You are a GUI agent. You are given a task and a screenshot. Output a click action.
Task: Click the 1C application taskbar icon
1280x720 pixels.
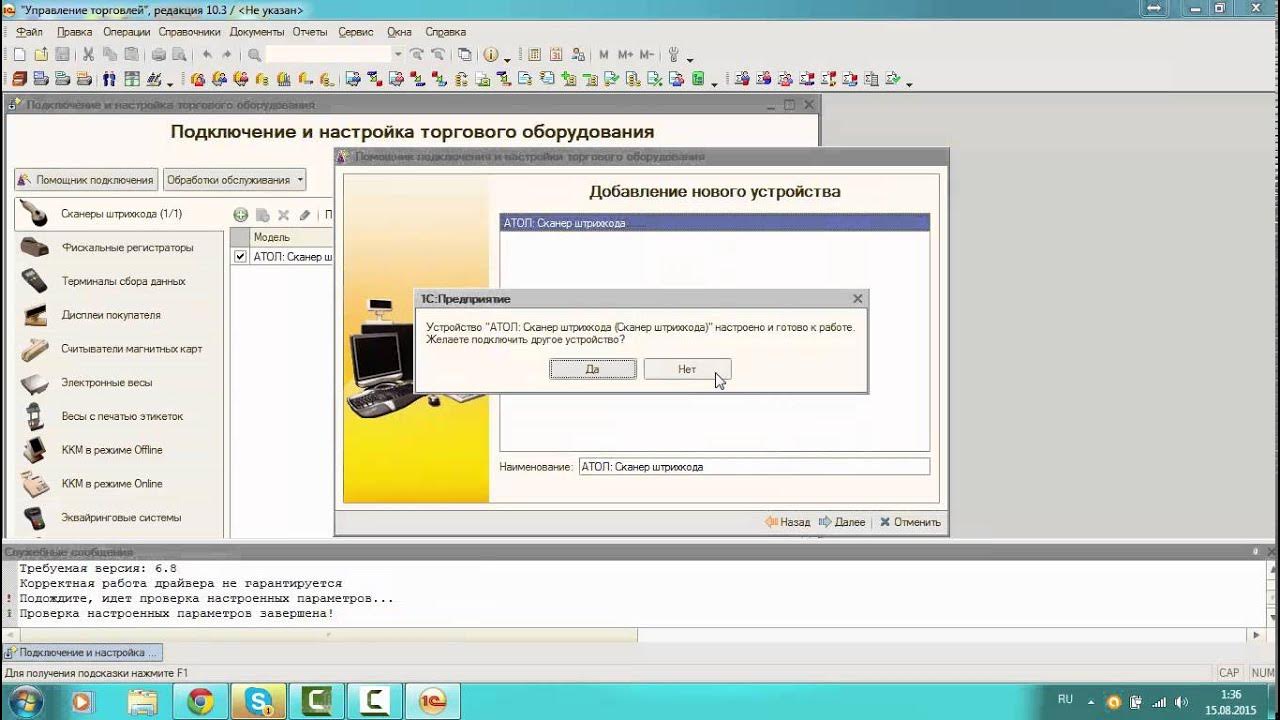(432, 702)
